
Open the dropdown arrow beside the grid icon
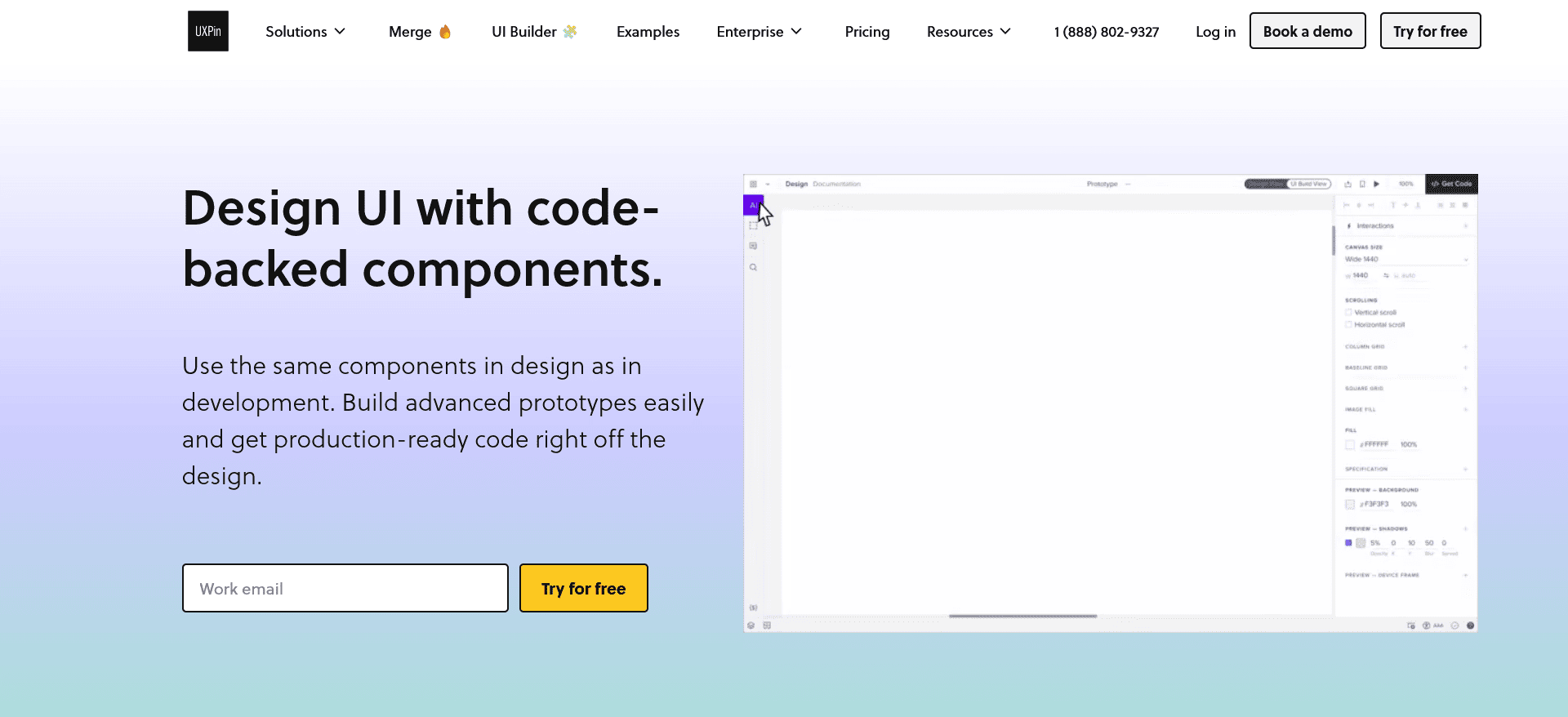click(x=768, y=184)
